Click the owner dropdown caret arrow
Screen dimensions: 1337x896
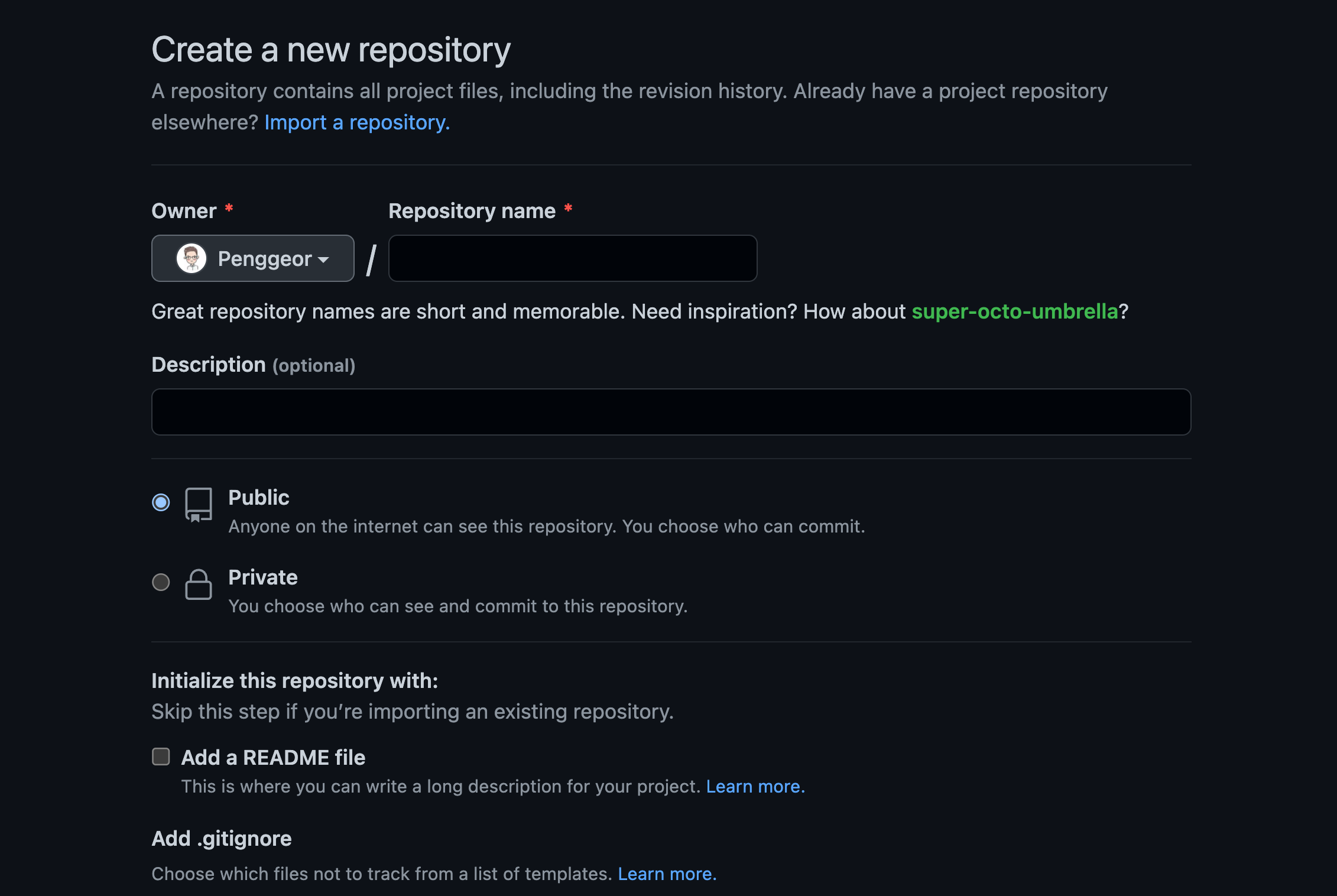pos(323,259)
